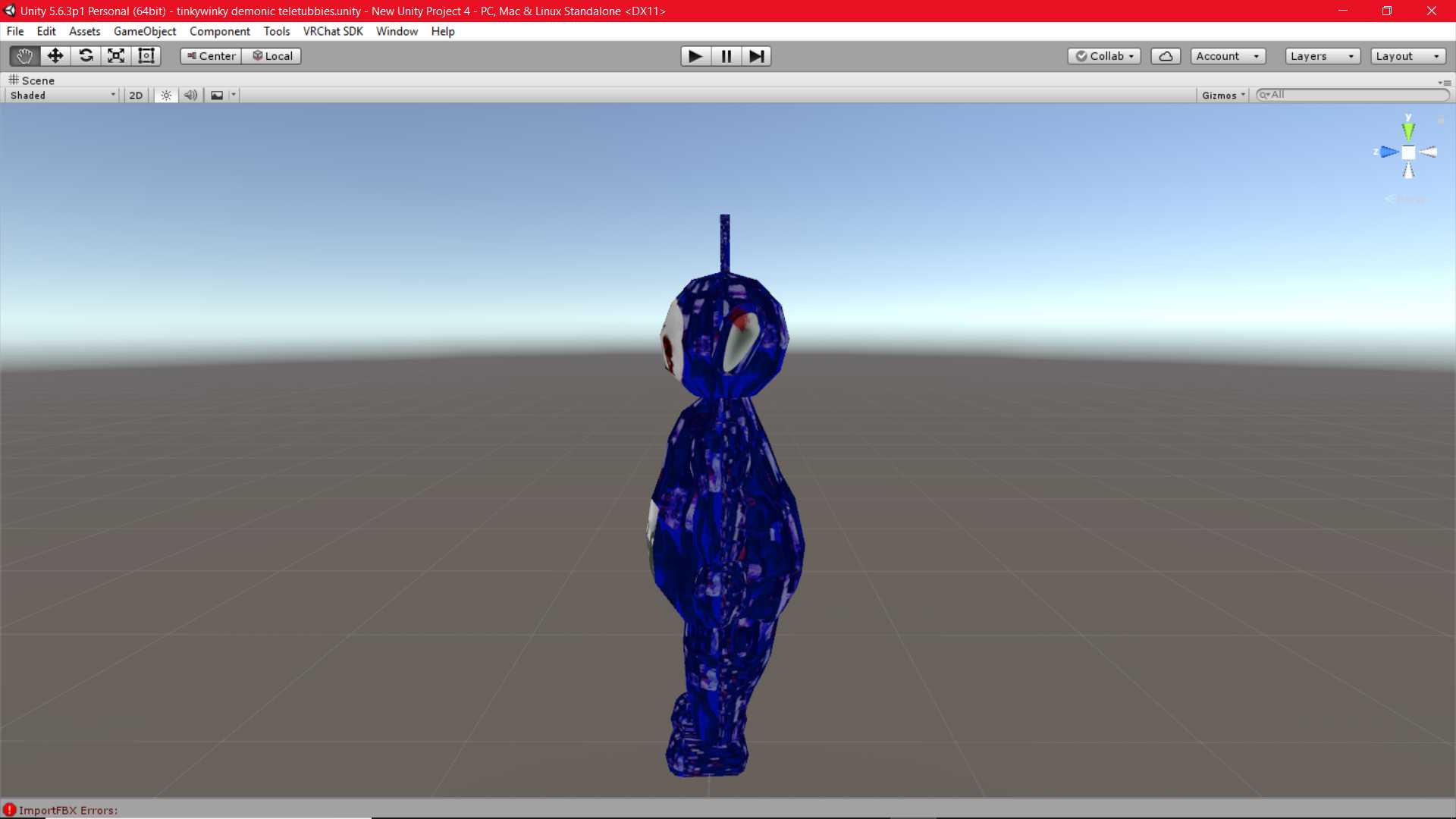Open the Layers dropdown
The image size is (1456, 819).
(1322, 56)
